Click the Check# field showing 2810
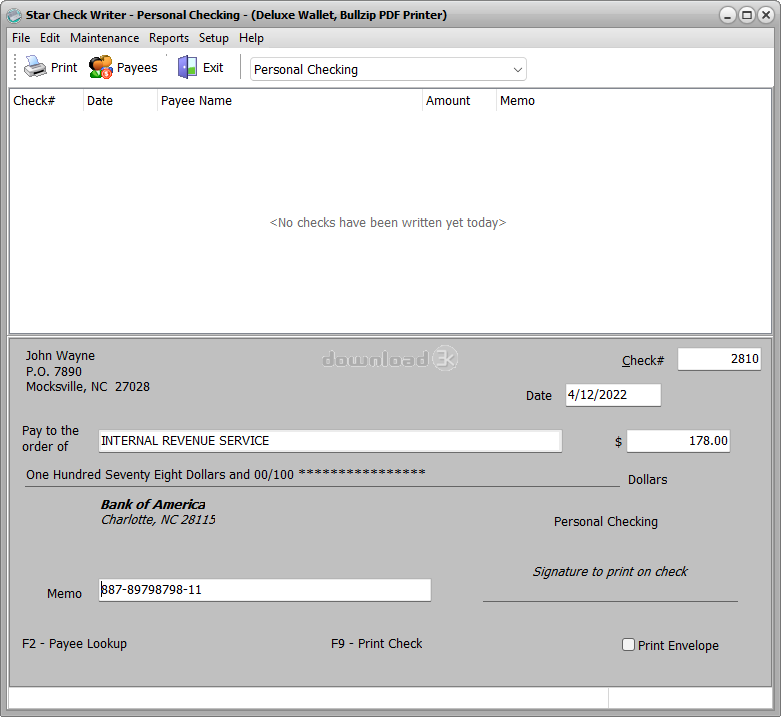 click(719, 359)
